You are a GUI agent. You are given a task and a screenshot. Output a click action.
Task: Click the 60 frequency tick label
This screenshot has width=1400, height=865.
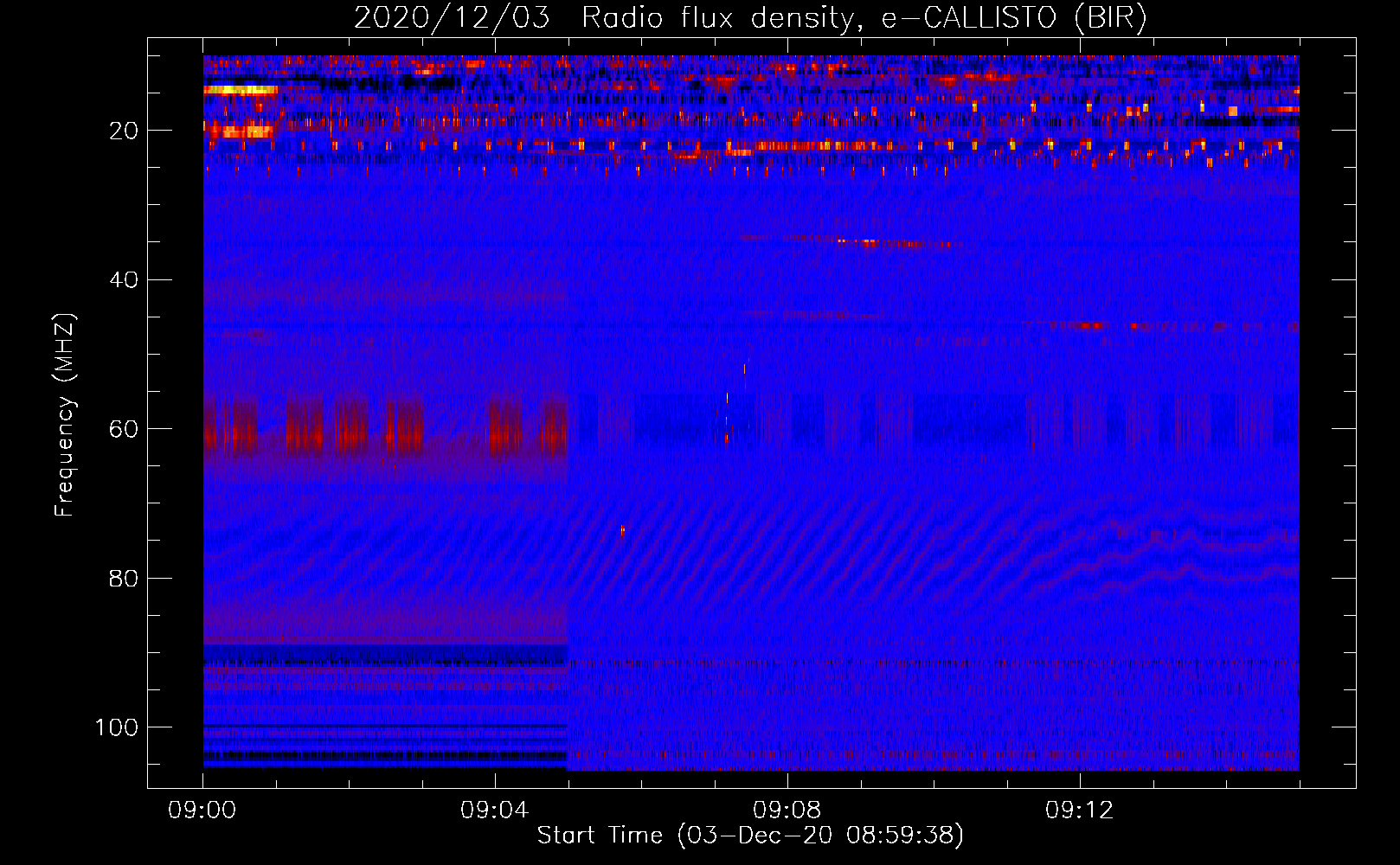click(x=124, y=429)
